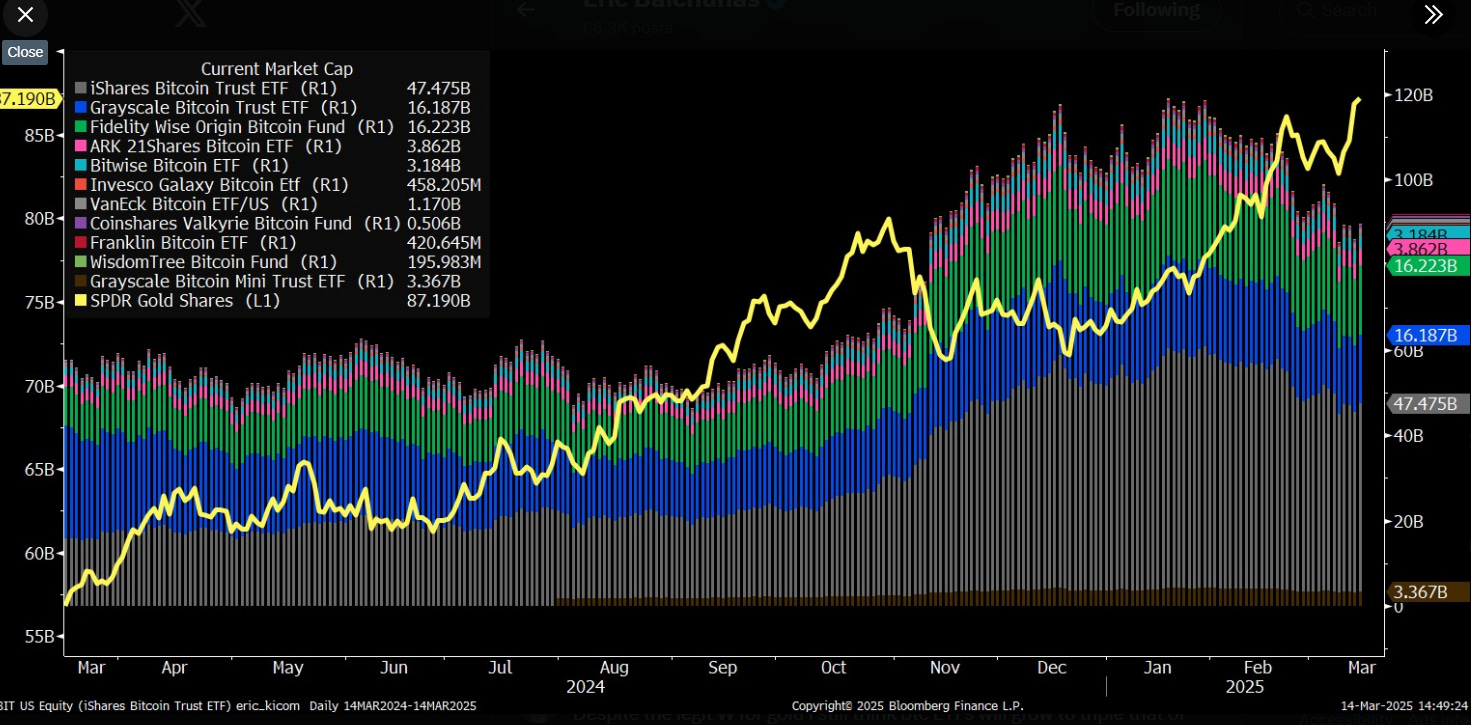Click the '2024' year label below axis
Viewport: 1471px width, 725px height.
pyautogui.click(x=585, y=688)
